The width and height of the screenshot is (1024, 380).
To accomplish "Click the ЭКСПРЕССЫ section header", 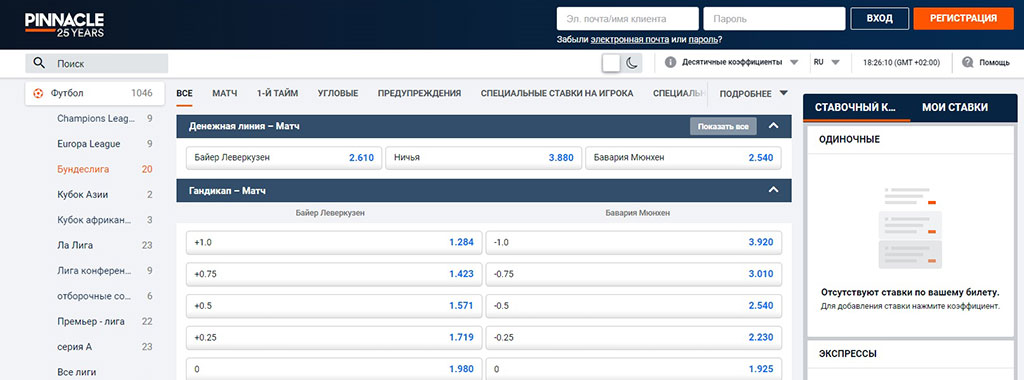I will point(911,353).
